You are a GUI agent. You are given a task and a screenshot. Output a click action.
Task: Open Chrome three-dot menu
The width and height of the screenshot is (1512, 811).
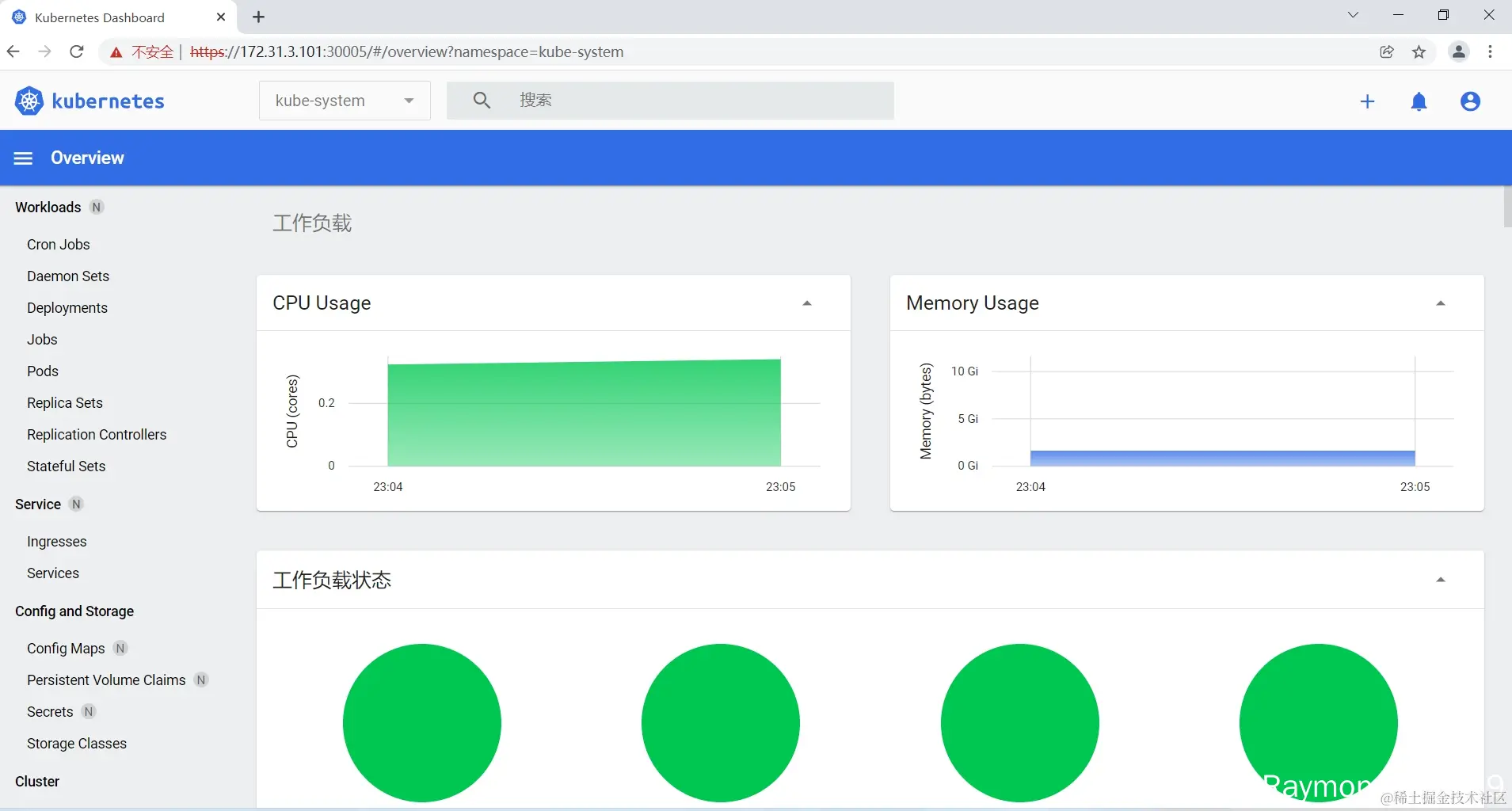(1491, 51)
